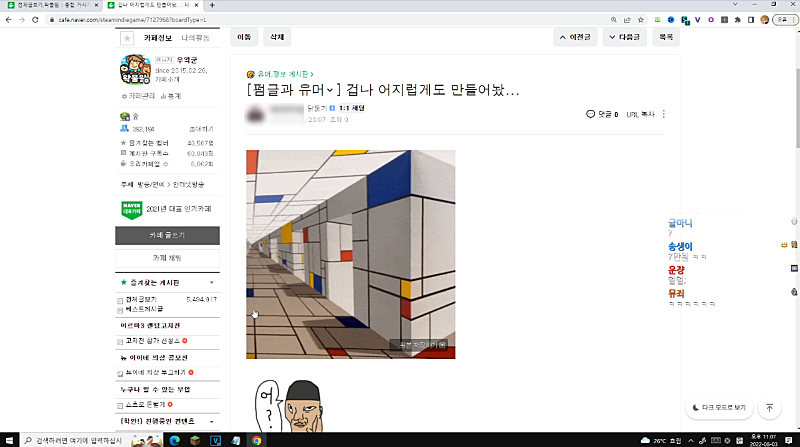
Task: Click the 초대하기 invite link
Action: [x=202, y=129]
